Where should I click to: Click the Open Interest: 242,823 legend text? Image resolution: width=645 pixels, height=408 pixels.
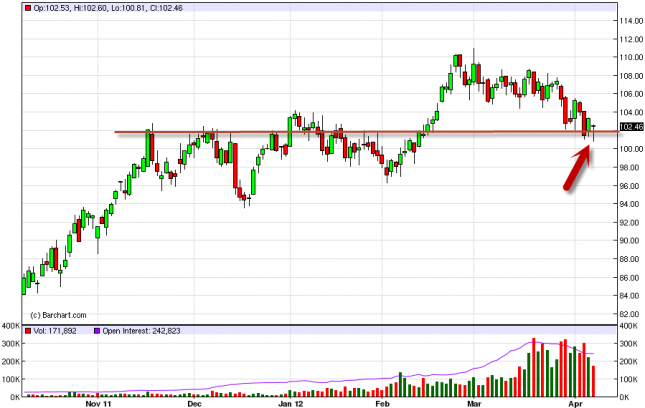point(141,331)
